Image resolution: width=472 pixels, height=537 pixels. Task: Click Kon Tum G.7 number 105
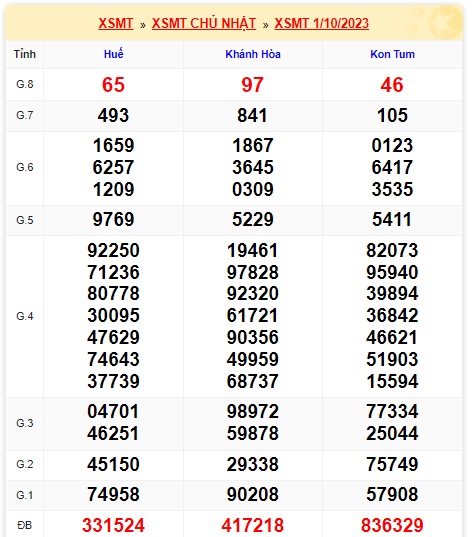tap(392, 115)
